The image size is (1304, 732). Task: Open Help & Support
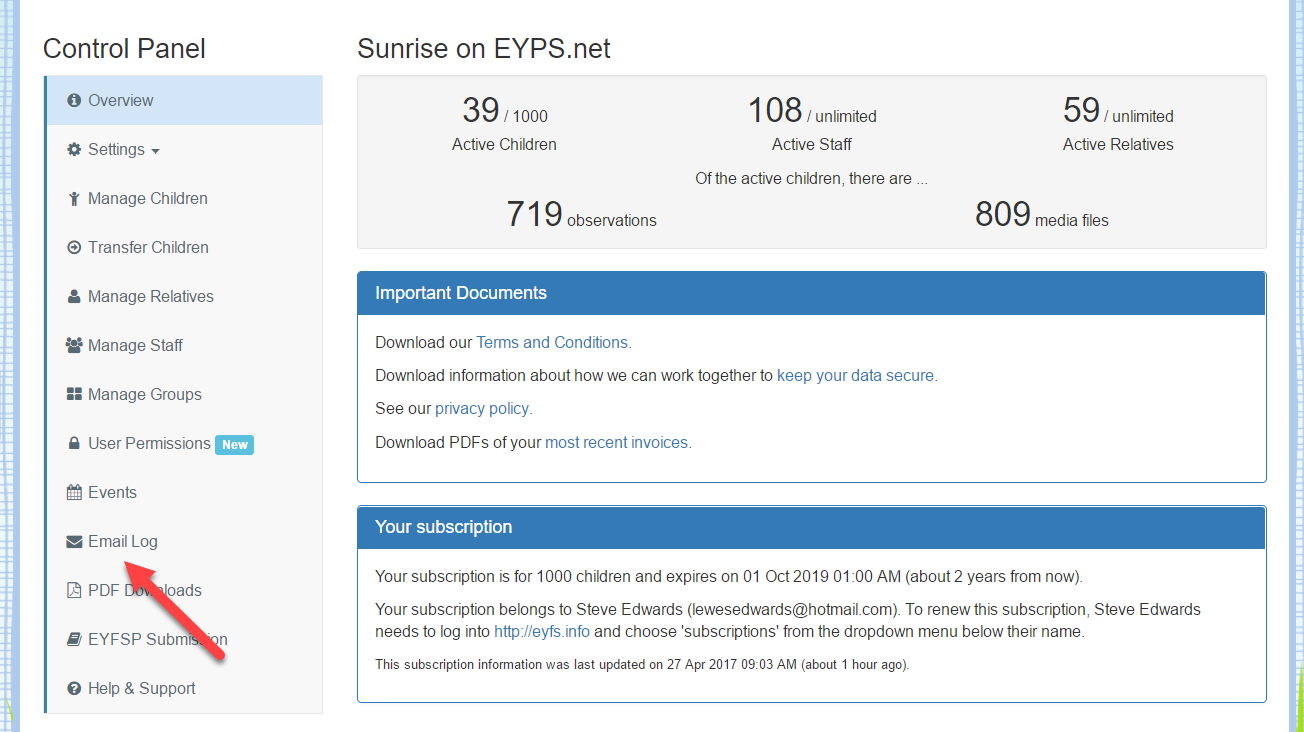pos(185,688)
